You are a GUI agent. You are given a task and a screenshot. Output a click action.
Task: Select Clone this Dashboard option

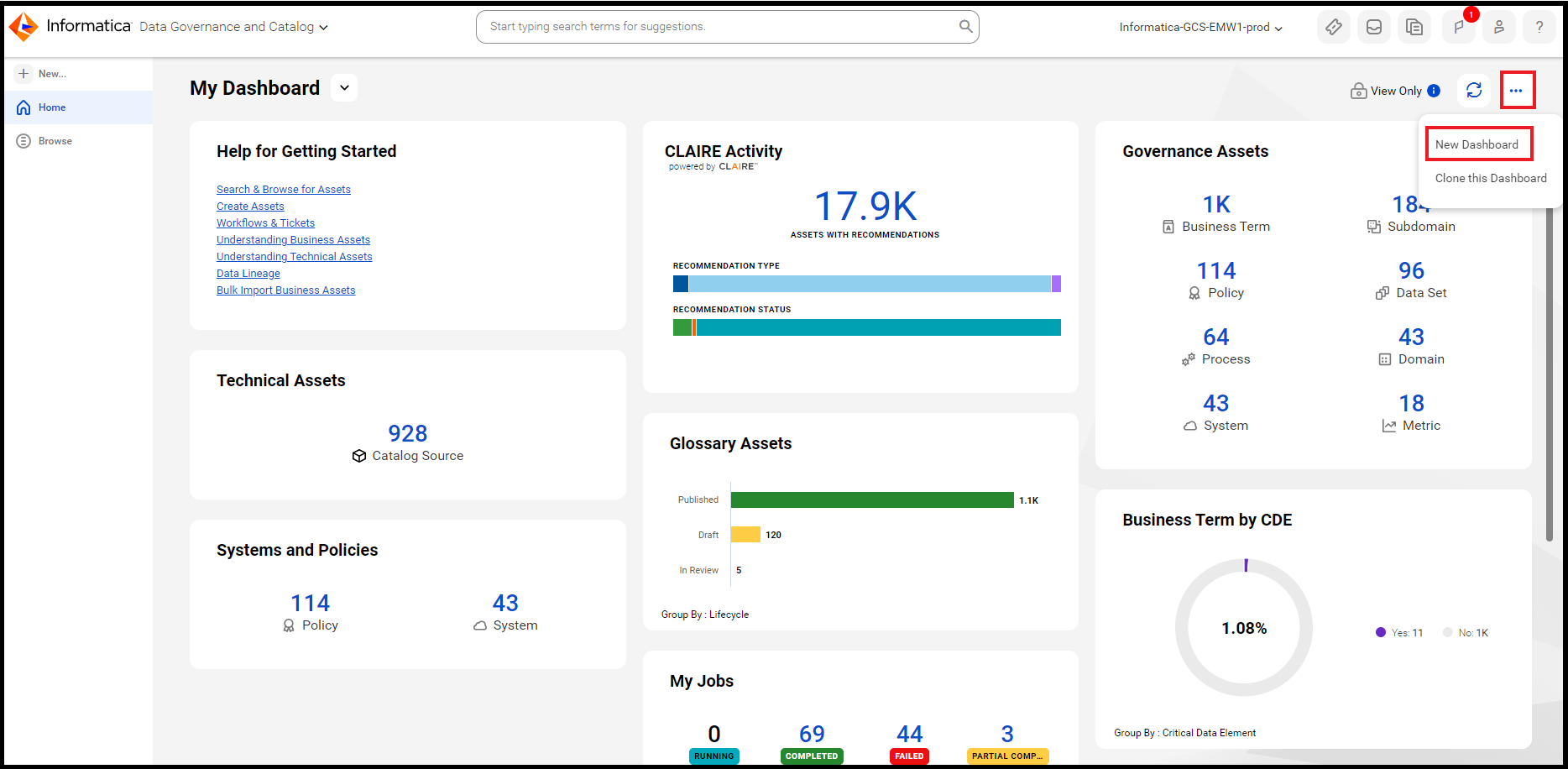point(1491,178)
